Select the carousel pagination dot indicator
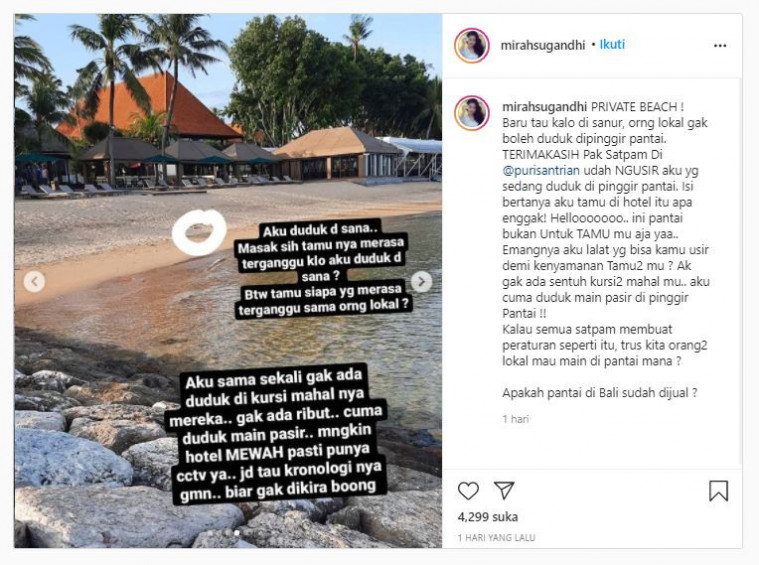 coord(237,532)
